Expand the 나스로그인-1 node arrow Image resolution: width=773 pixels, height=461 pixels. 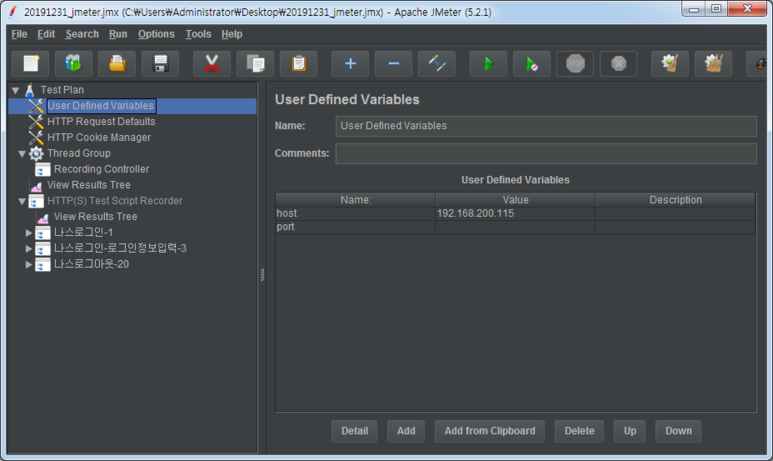pos(29,233)
